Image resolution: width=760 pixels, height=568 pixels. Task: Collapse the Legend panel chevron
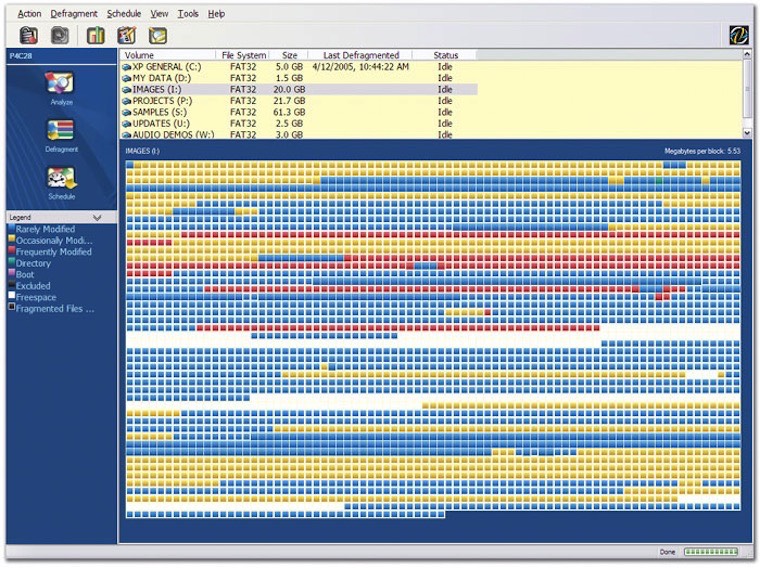(x=97, y=218)
